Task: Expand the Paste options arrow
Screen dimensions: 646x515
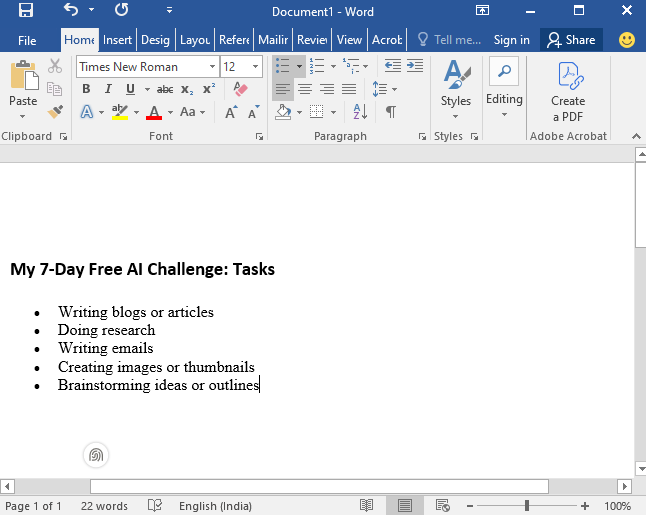Action: pyautogui.click(x=23, y=117)
